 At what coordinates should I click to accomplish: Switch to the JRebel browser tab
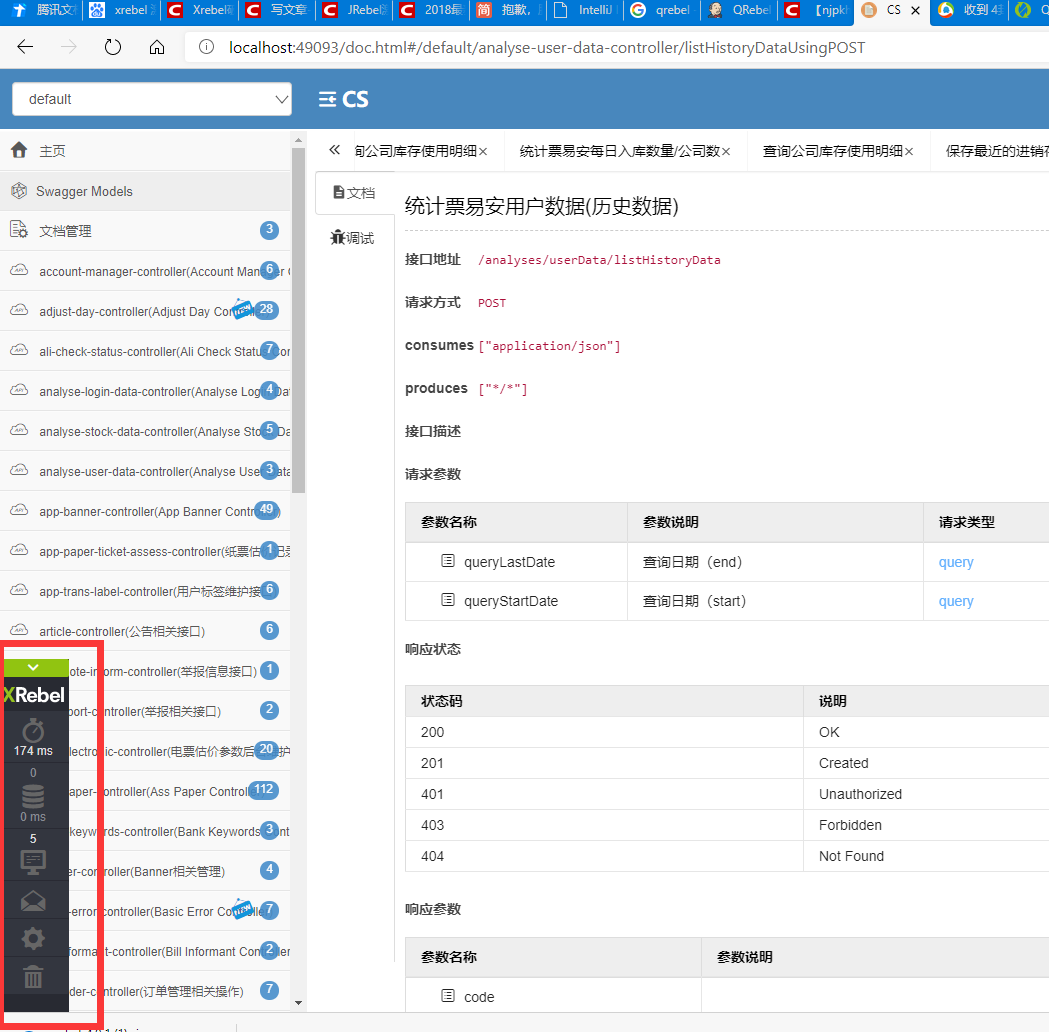tap(357, 10)
